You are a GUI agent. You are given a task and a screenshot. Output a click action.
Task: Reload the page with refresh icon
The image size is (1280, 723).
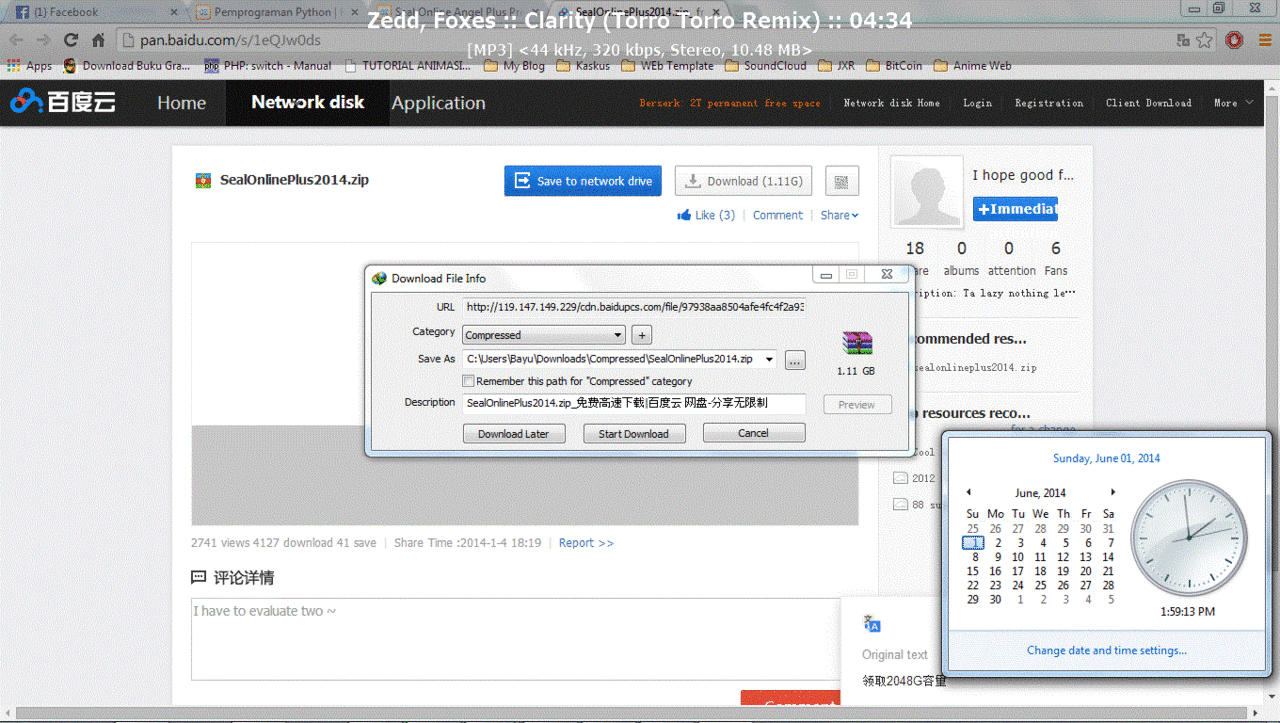pyautogui.click(x=70, y=41)
